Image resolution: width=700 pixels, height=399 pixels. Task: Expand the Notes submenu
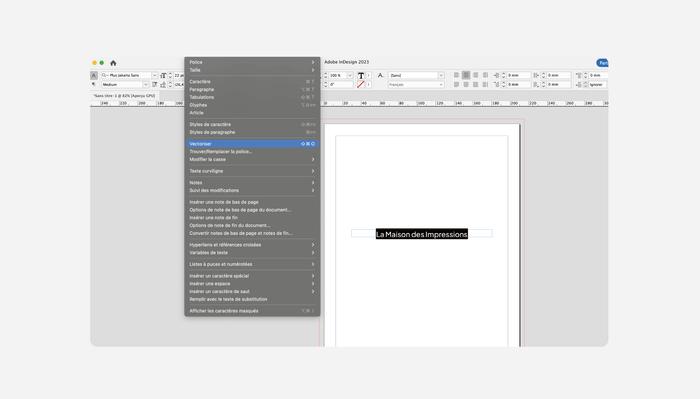(252, 183)
